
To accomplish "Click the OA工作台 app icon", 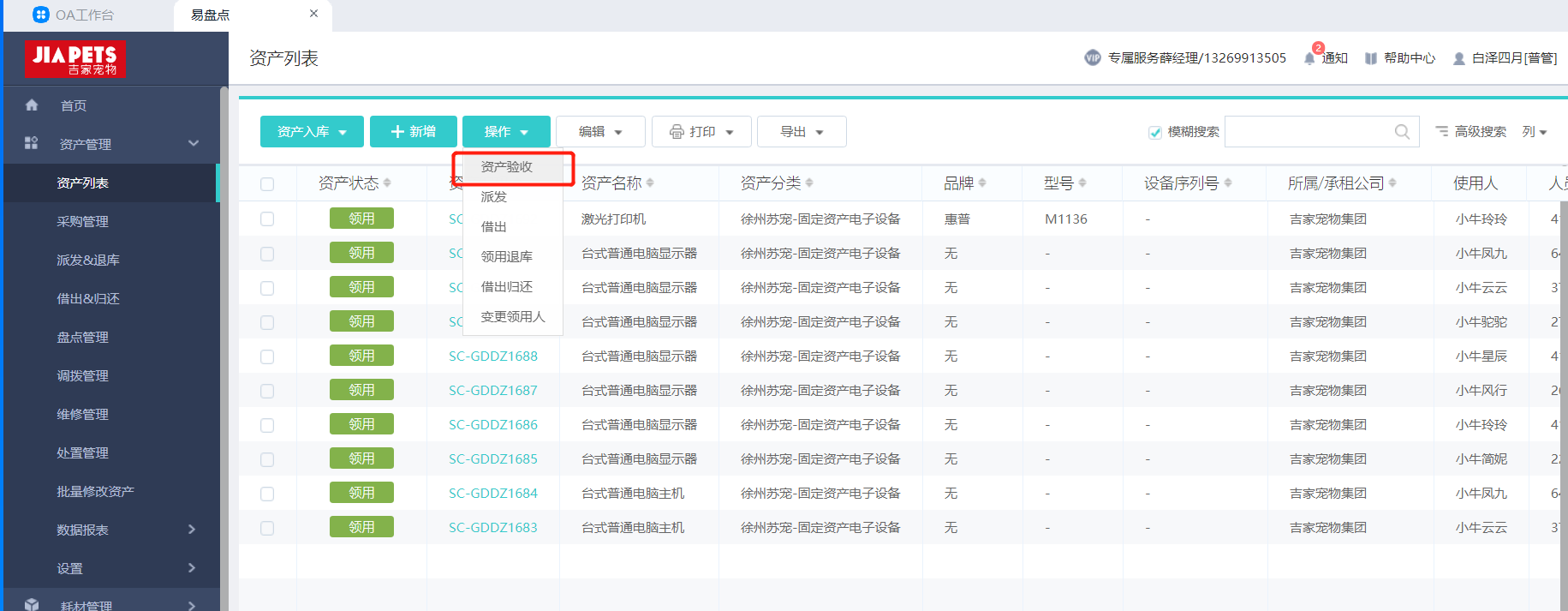I will click(x=40, y=15).
